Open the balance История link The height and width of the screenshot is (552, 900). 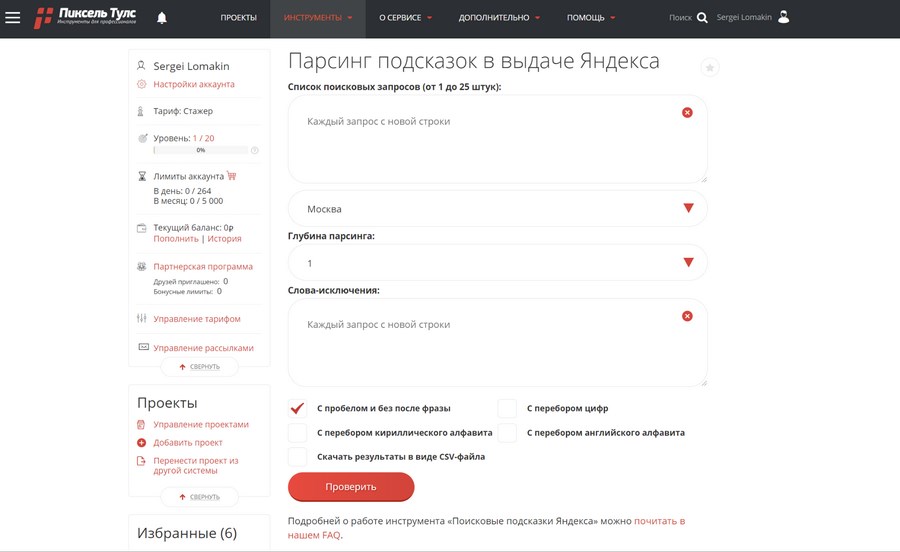[224, 239]
